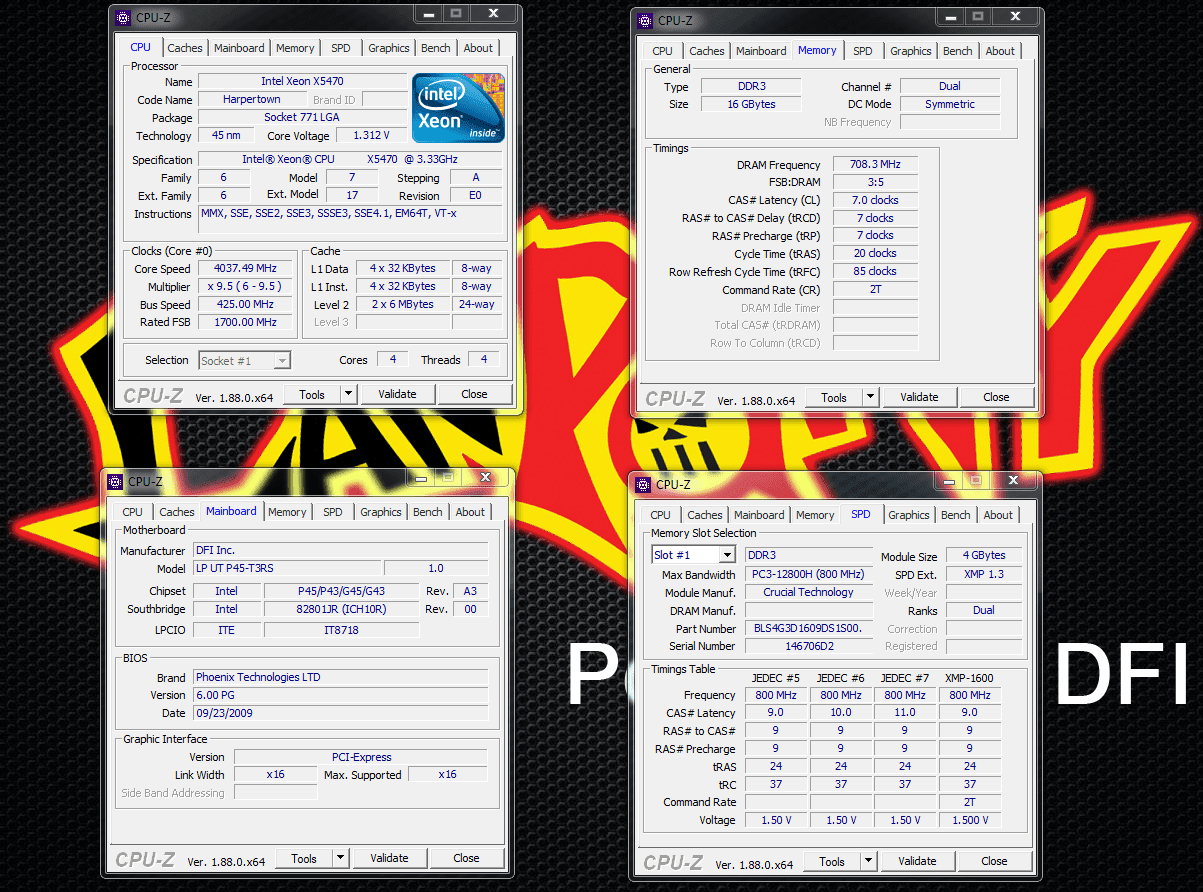
Task: Open Tools dropdown arrow in Memory window
Action: tap(870, 397)
